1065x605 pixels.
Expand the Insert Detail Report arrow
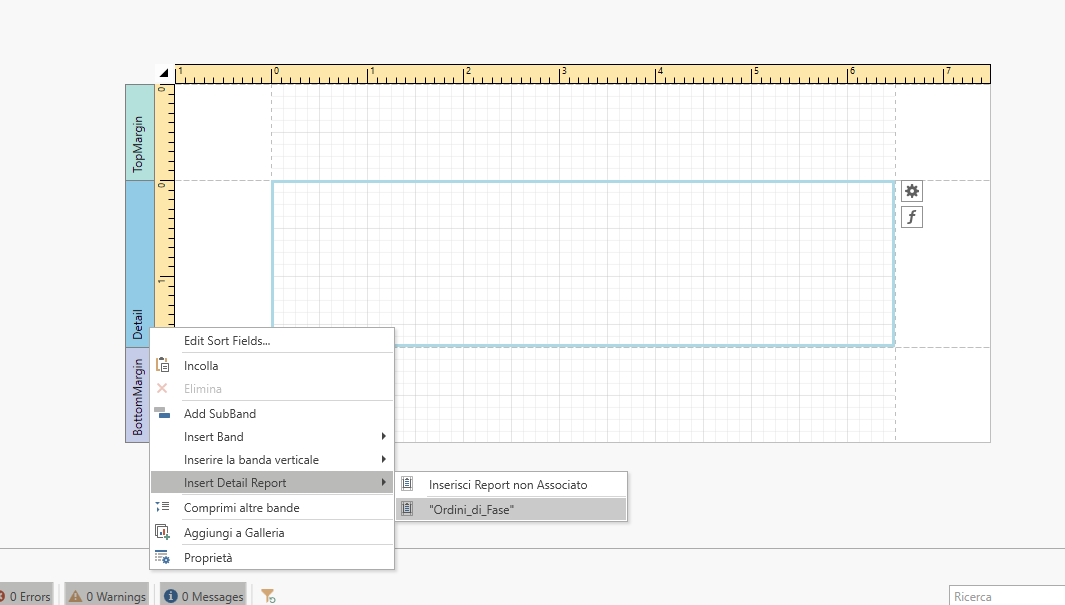click(x=384, y=483)
